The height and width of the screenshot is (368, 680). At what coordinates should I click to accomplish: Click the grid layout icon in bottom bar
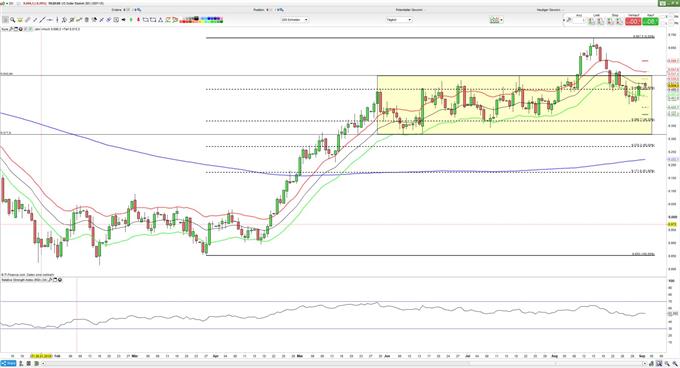pyautogui.click(x=29, y=363)
